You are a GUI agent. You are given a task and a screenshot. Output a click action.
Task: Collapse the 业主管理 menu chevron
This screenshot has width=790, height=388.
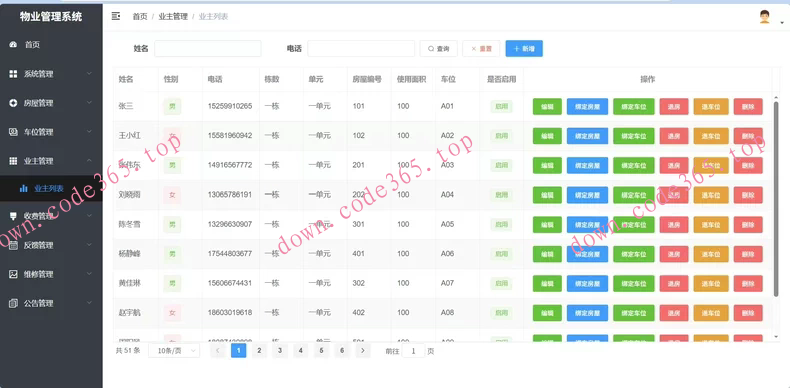89,161
